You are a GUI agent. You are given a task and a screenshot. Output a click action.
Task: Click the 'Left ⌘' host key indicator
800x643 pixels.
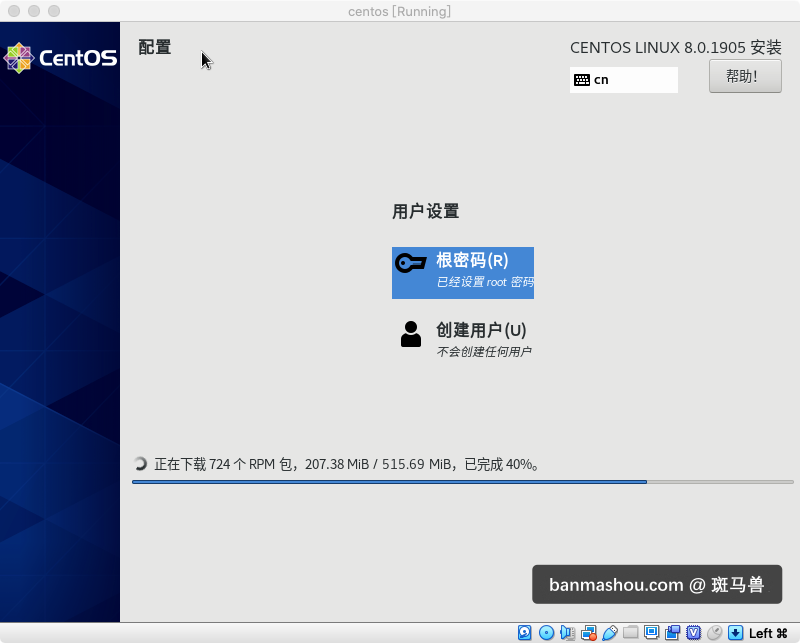pyautogui.click(x=768, y=633)
